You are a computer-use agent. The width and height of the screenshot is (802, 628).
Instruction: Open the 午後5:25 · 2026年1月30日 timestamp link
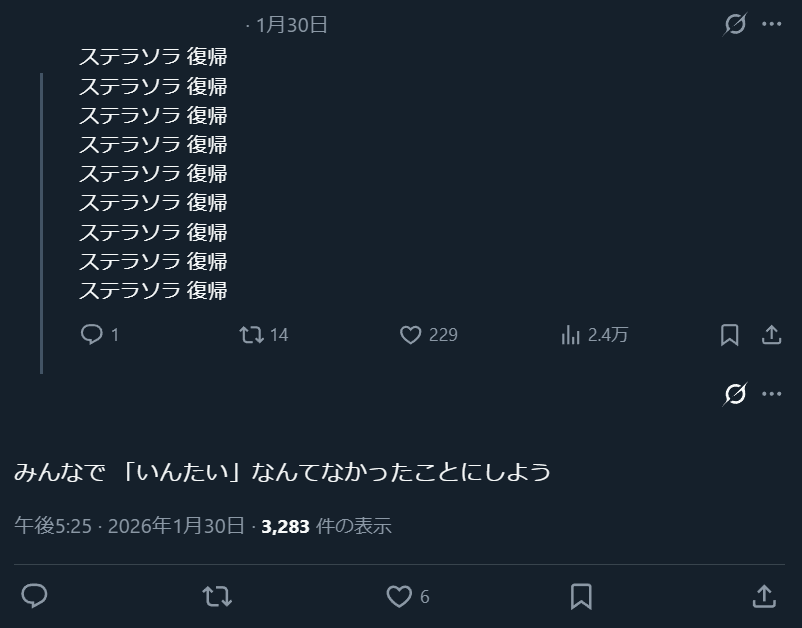[129, 525]
